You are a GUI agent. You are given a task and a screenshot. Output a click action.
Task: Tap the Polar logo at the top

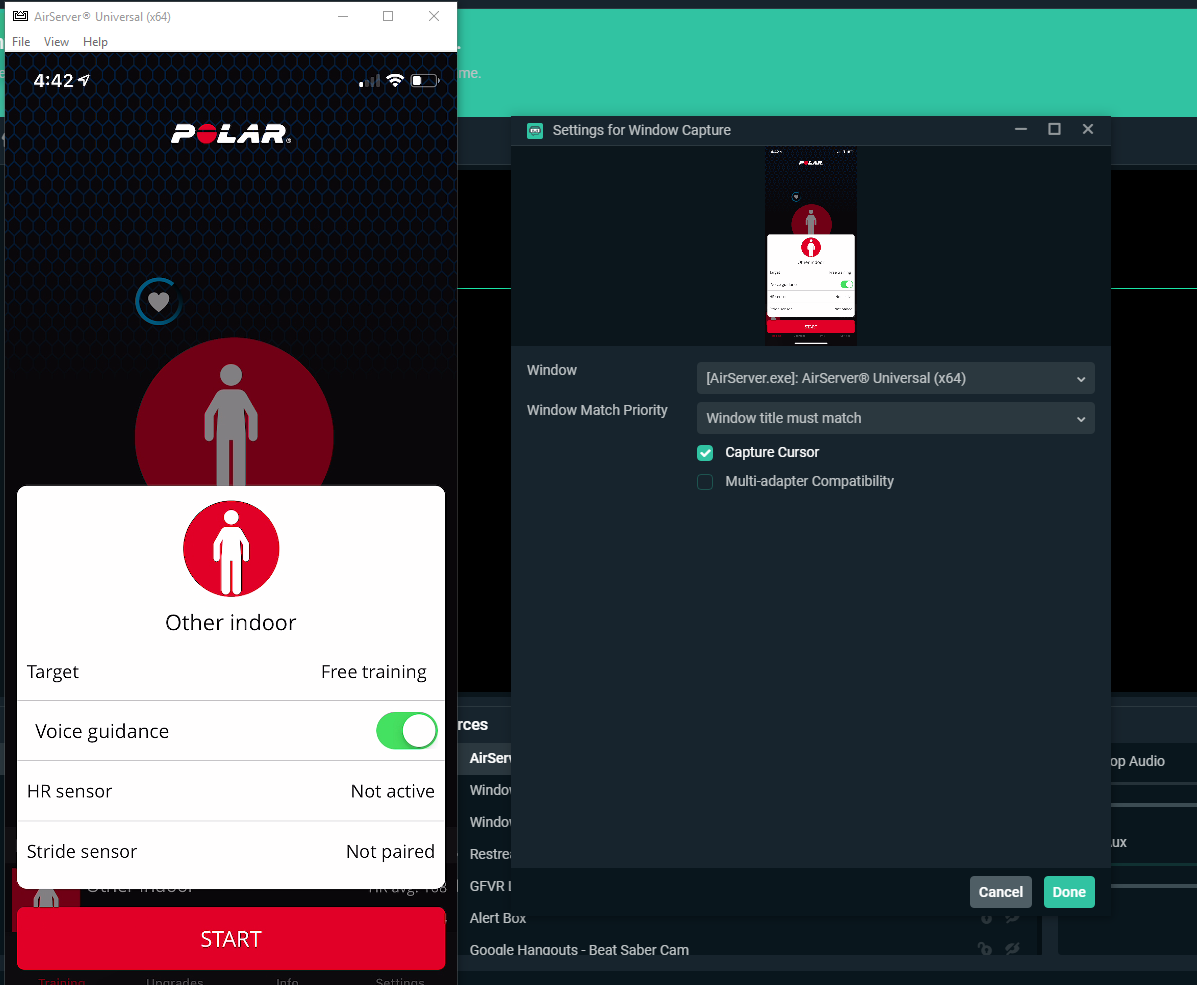[231, 134]
